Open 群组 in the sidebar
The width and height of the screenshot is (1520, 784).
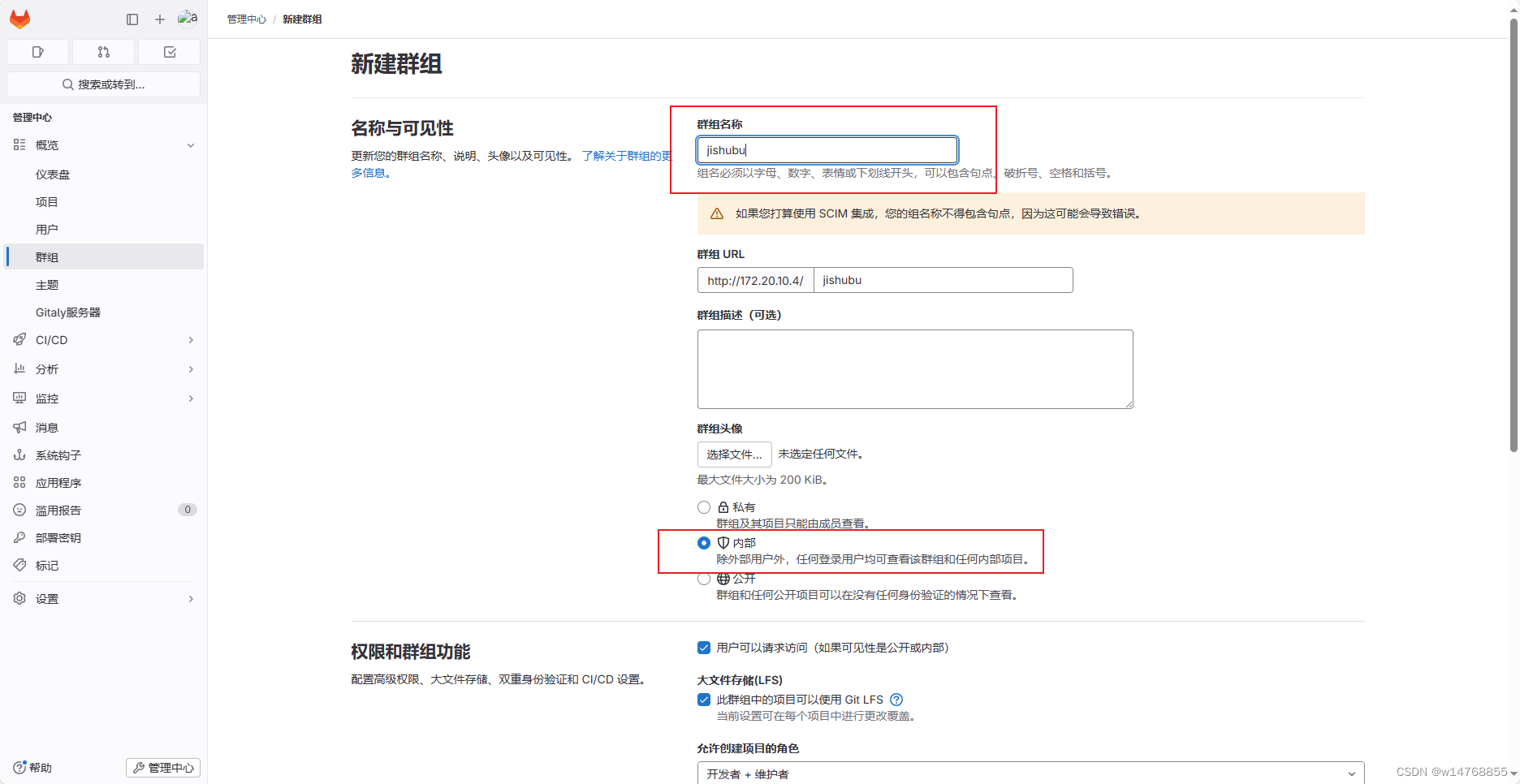click(104, 257)
